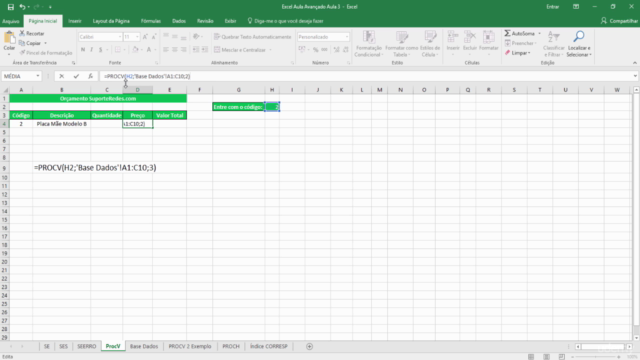Decrease font size with the smaller A
This screenshot has width=640, height=360.
click(154, 37)
